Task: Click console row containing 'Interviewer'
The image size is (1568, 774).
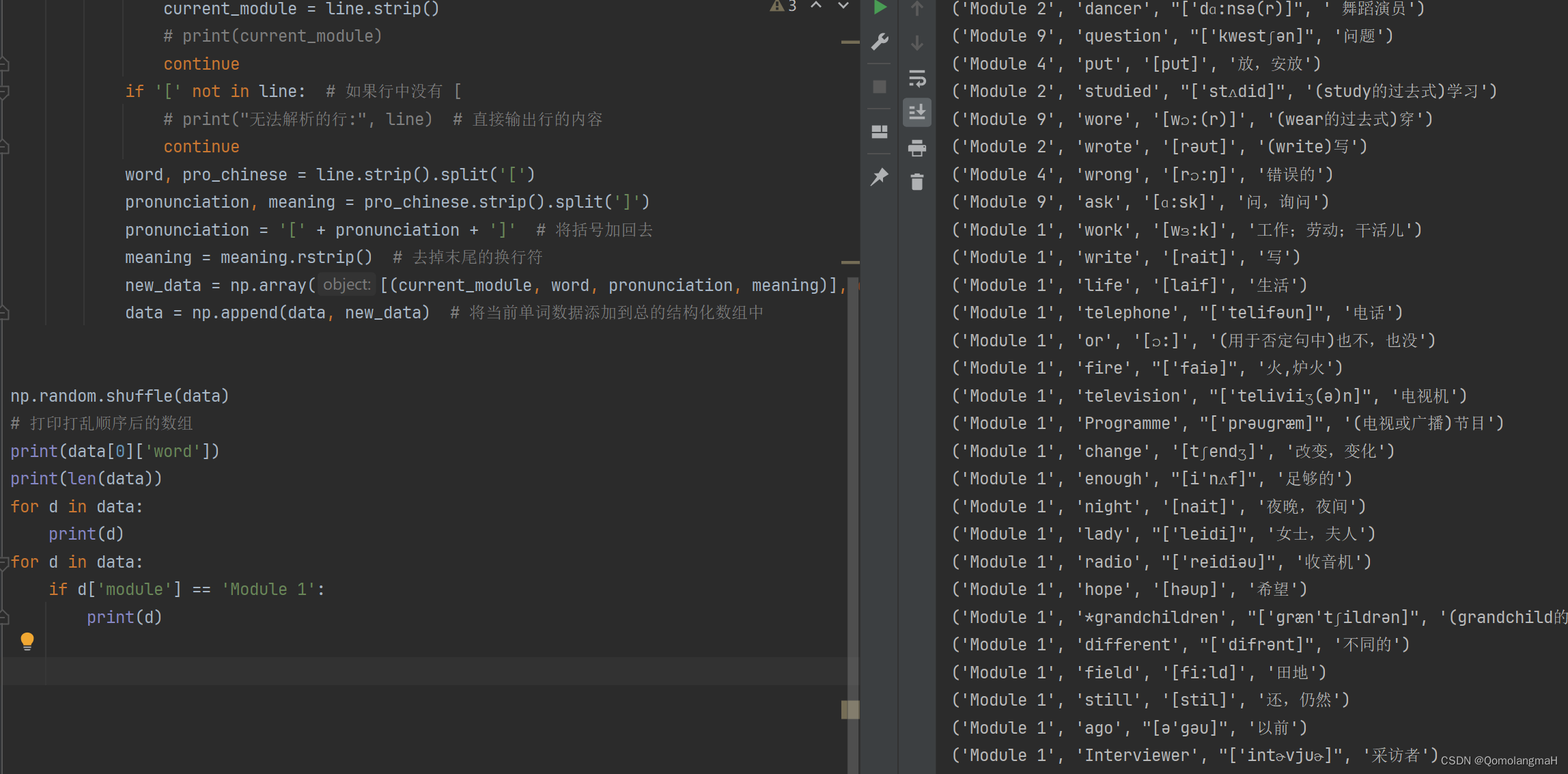Action: (x=1195, y=756)
